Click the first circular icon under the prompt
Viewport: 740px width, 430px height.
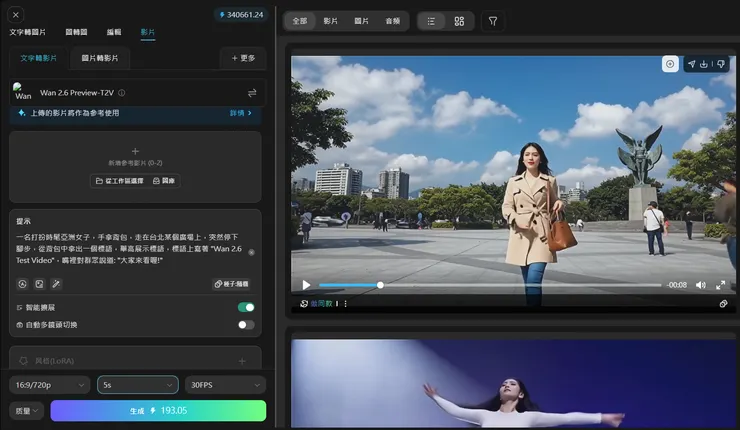[22, 284]
